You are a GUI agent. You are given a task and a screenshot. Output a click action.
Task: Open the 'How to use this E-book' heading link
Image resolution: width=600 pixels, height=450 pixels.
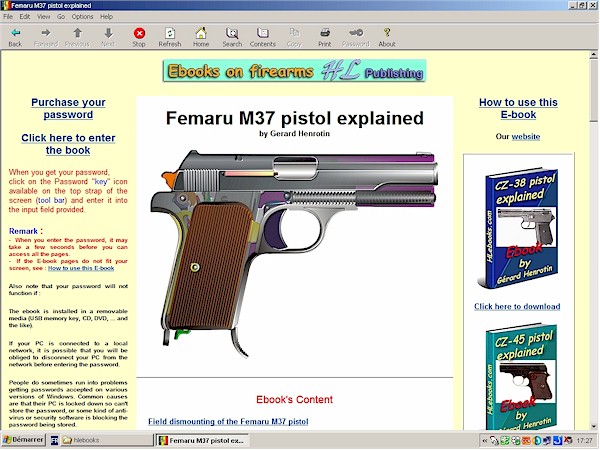(x=518, y=108)
